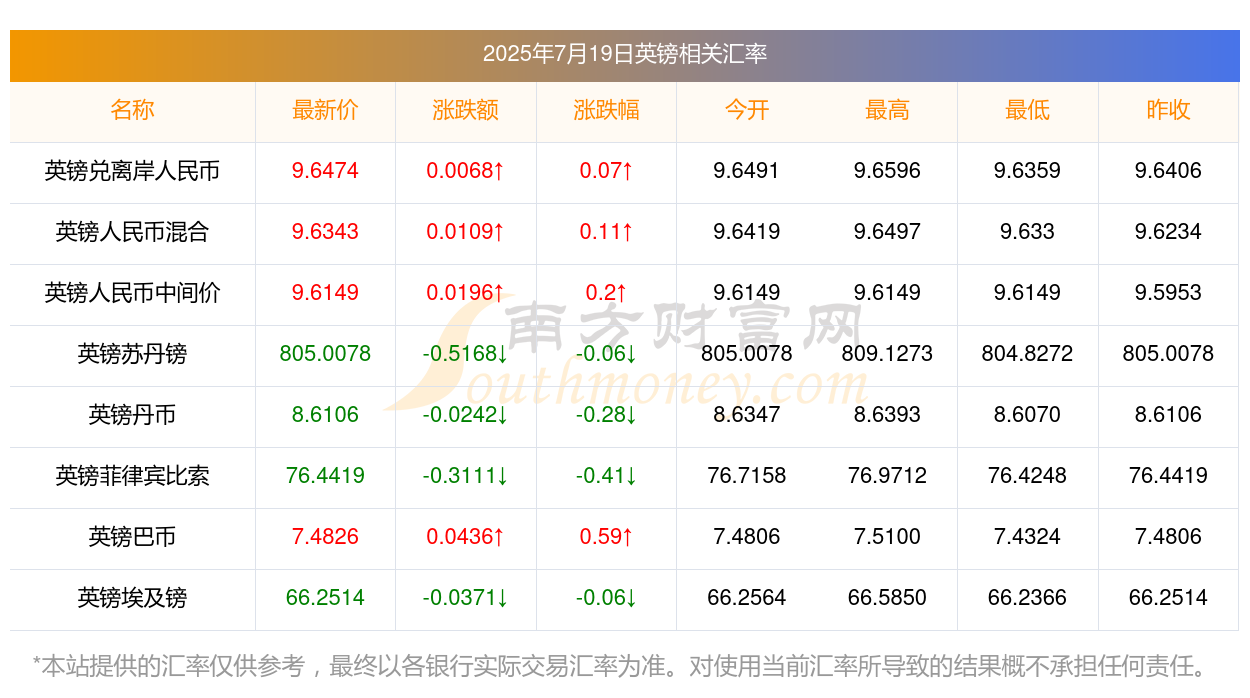Click the row name '英镑巴币'
Screen dimensions: 1250x698
(x=132, y=537)
